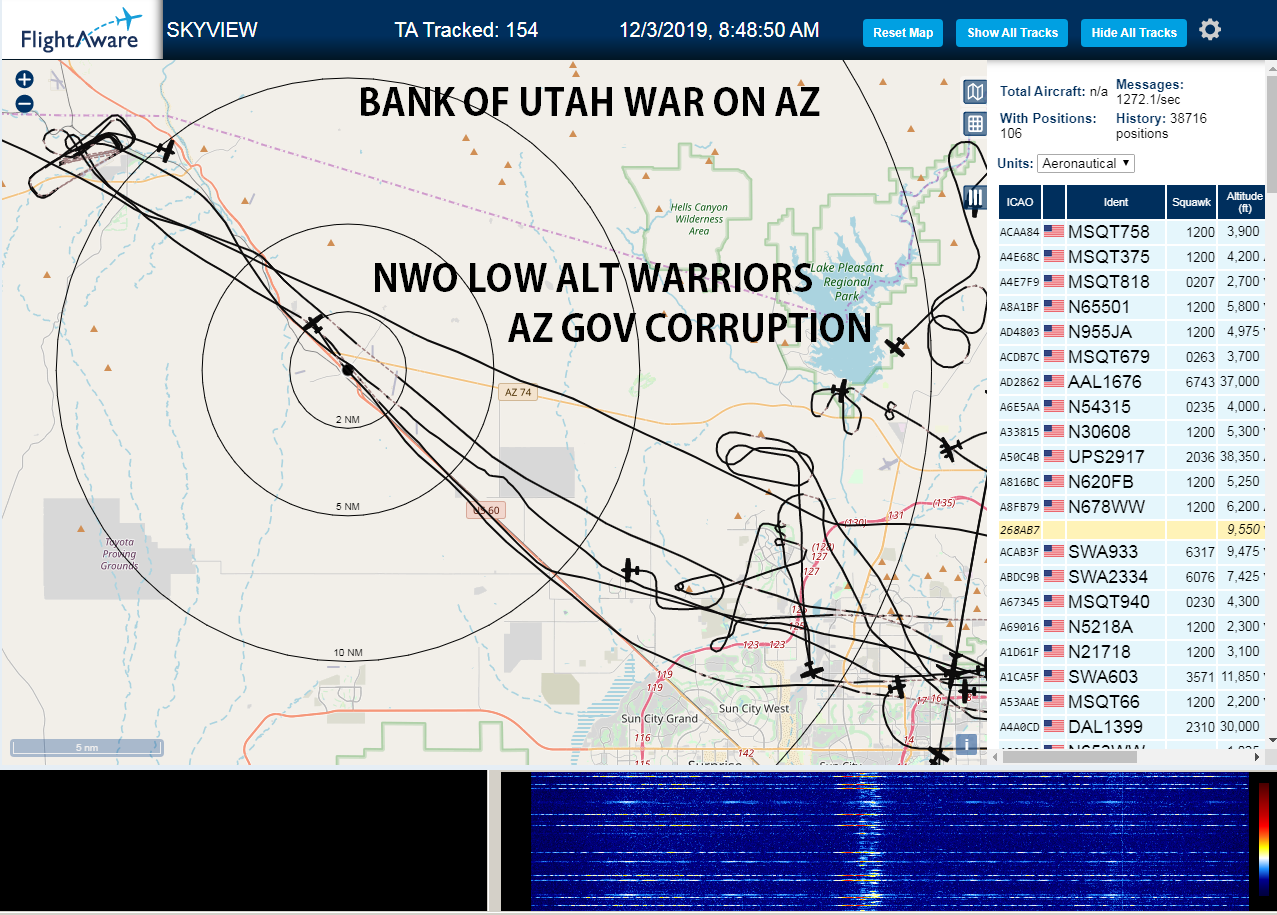Select the MSQT679 aircraft row
The height and width of the screenshot is (915, 1277).
pyautogui.click(x=1133, y=356)
